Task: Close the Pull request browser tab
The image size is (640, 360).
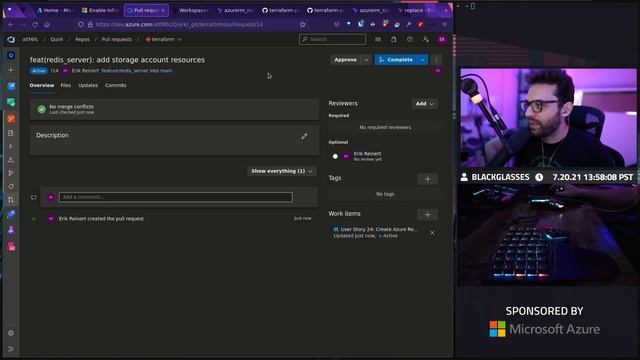Action: 163,10
